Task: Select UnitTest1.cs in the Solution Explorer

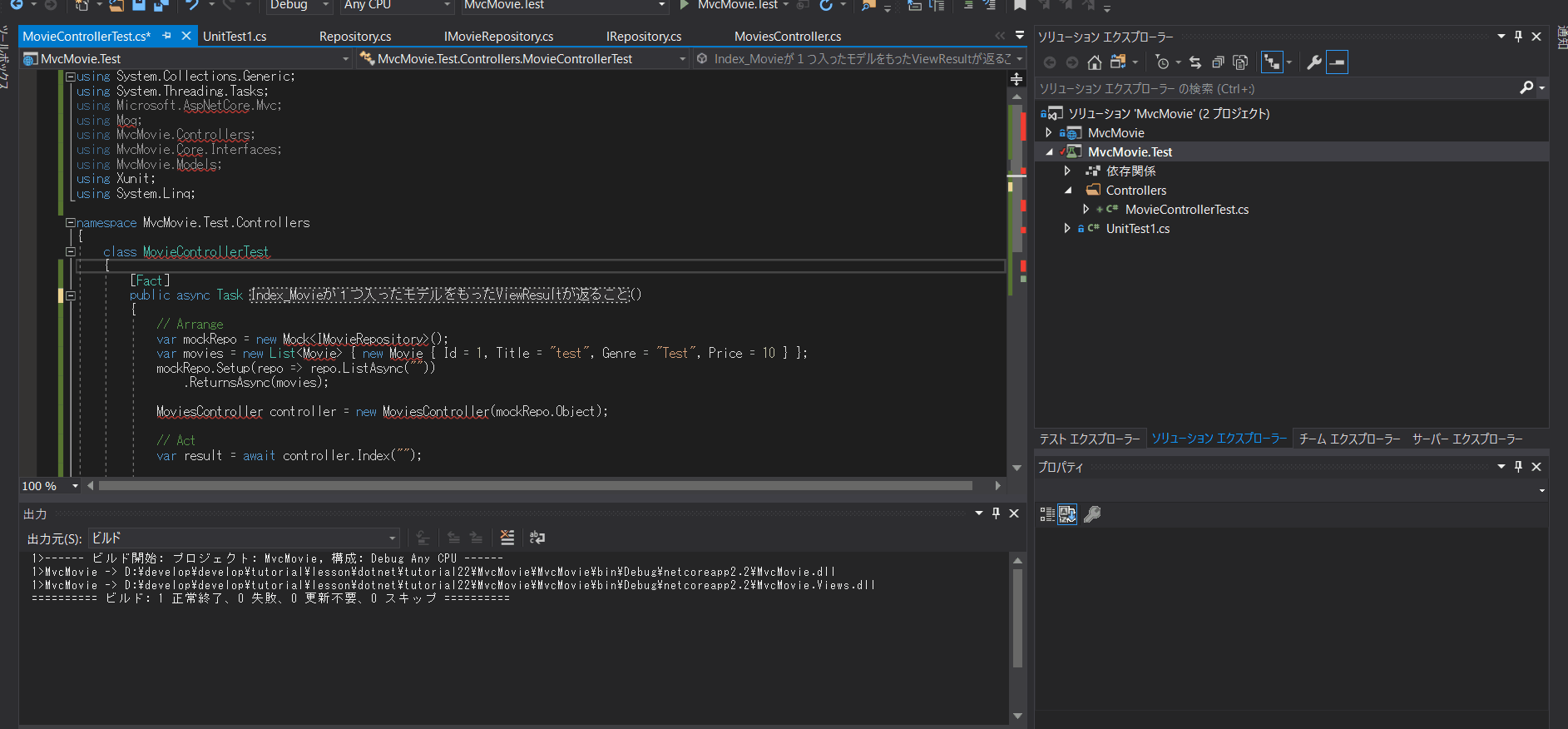Action: point(1137,229)
